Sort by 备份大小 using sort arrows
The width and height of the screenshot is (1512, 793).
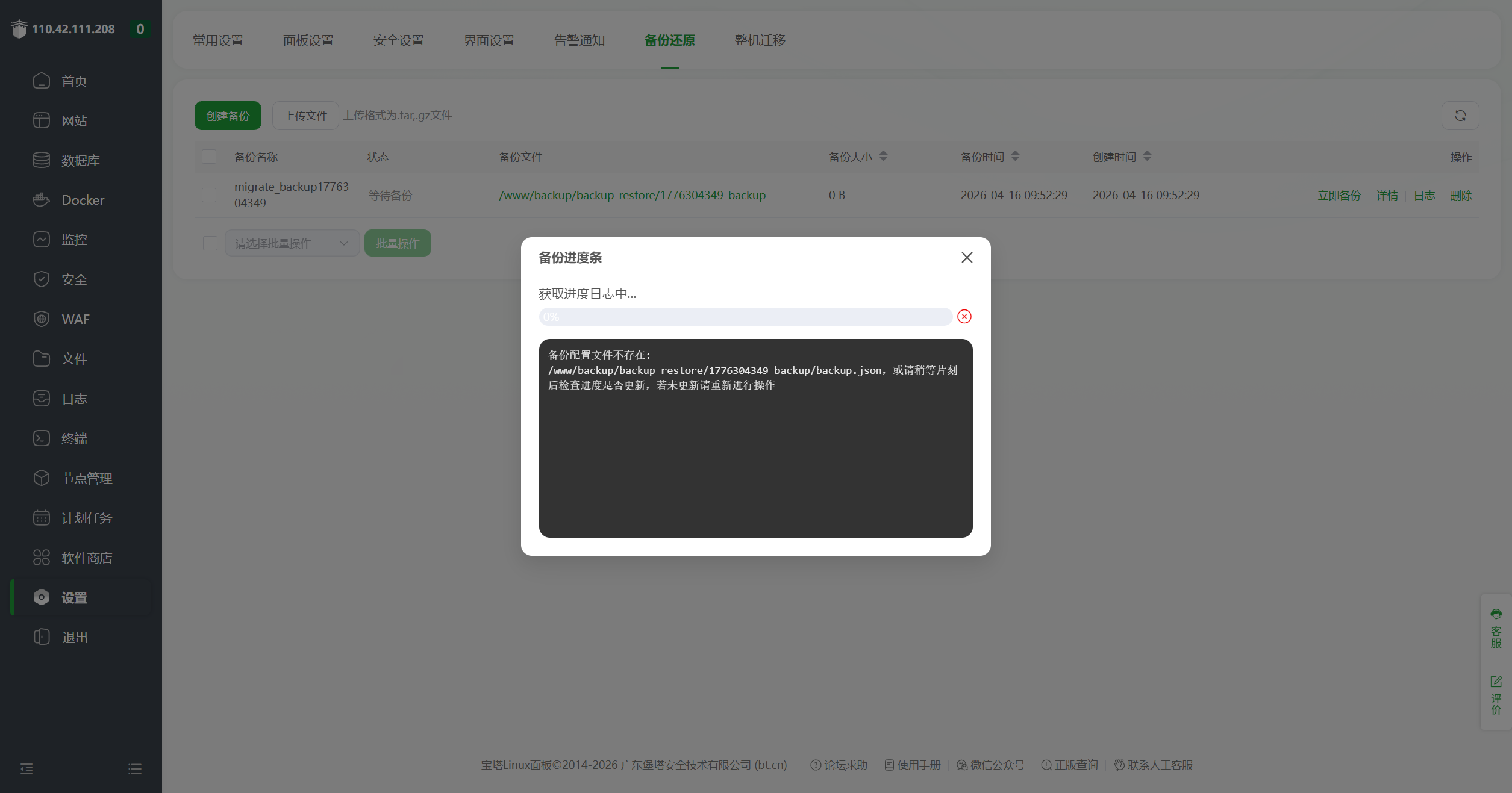883,156
